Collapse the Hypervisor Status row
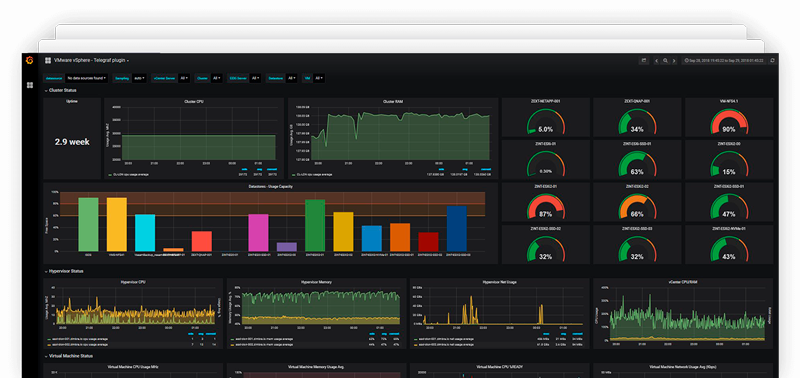Screen dimensions: 800x378 click(x=64, y=271)
